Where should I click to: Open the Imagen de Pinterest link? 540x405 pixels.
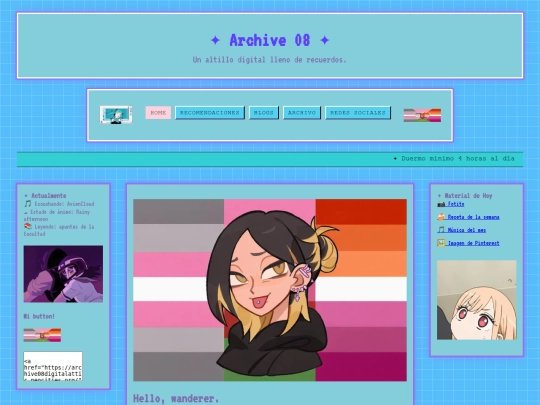473,243
